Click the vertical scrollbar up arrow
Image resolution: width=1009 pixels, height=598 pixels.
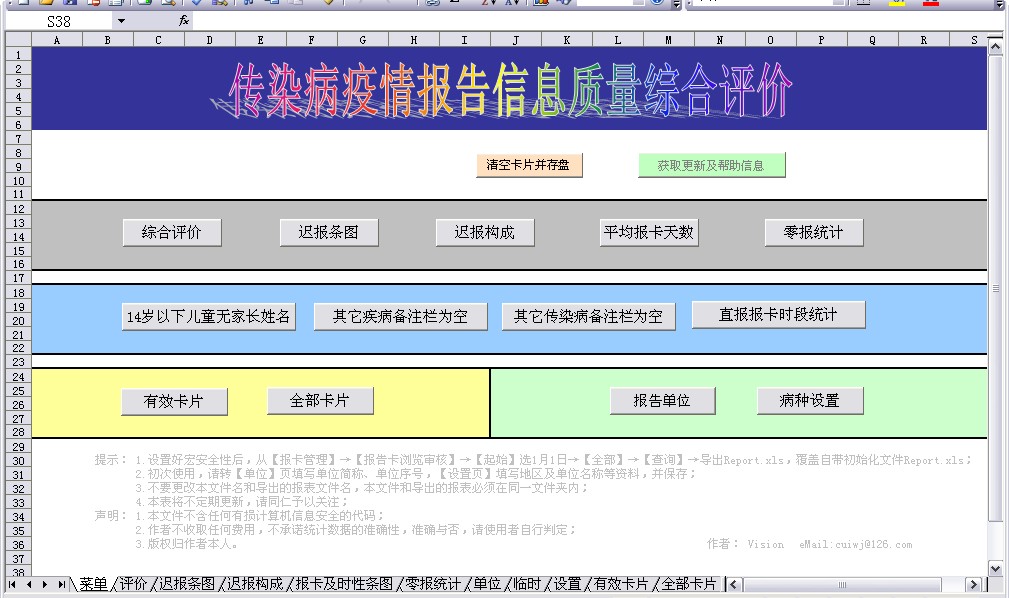pyautogui.click(x=995, y=46)
